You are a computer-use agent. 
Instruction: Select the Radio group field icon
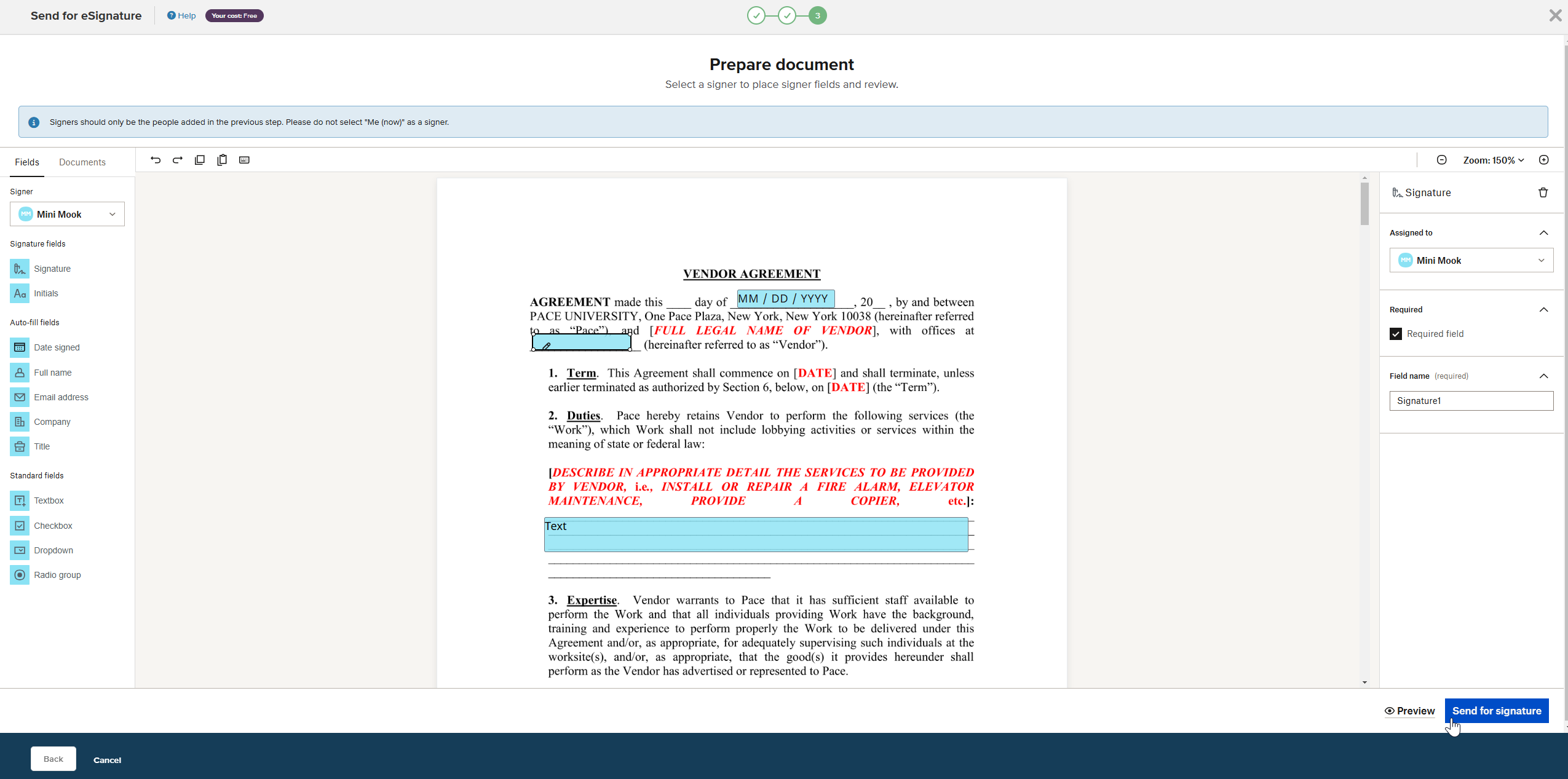[20, 575]
